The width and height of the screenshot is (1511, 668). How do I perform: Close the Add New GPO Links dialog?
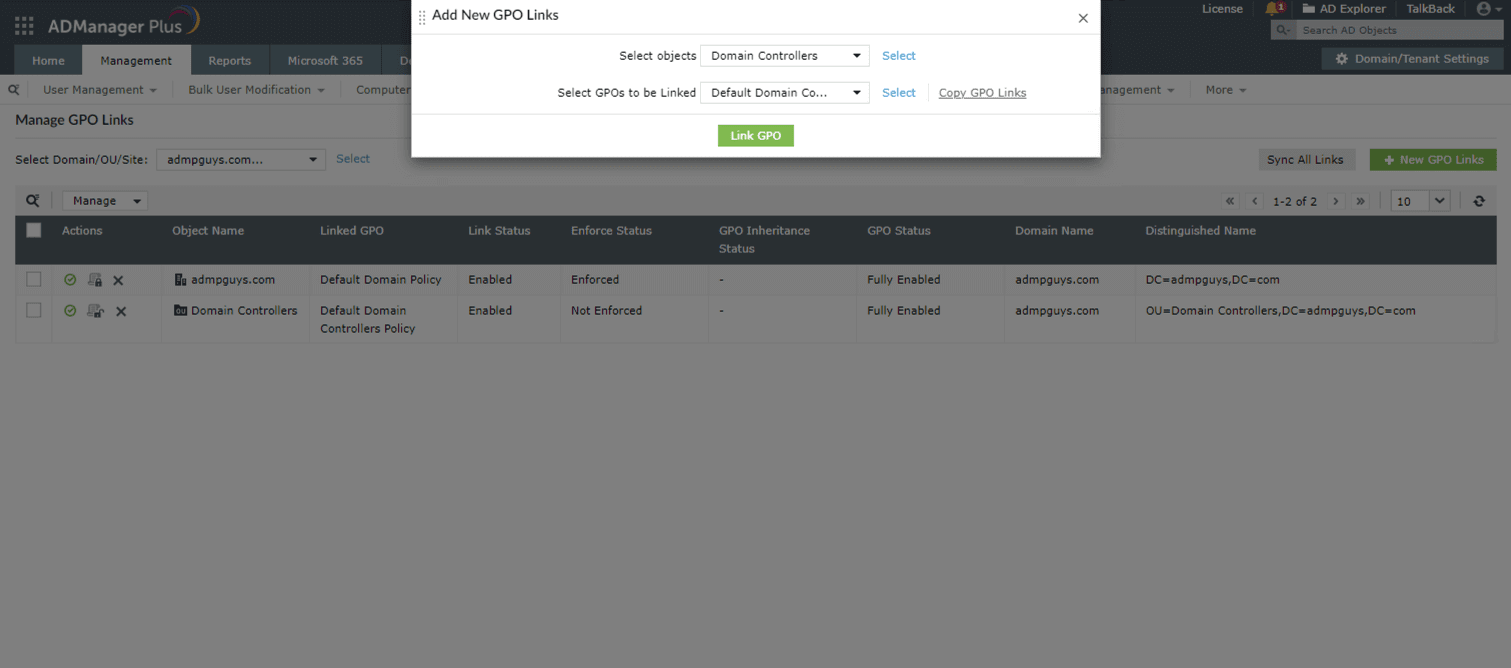pyautogui.click(x=1083, y=18)
